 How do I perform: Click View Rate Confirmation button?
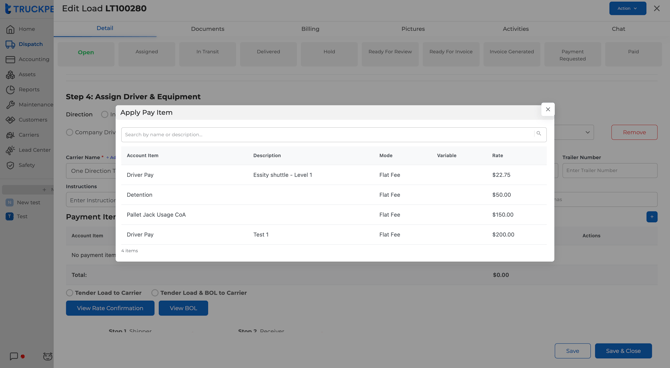[110, 308]
